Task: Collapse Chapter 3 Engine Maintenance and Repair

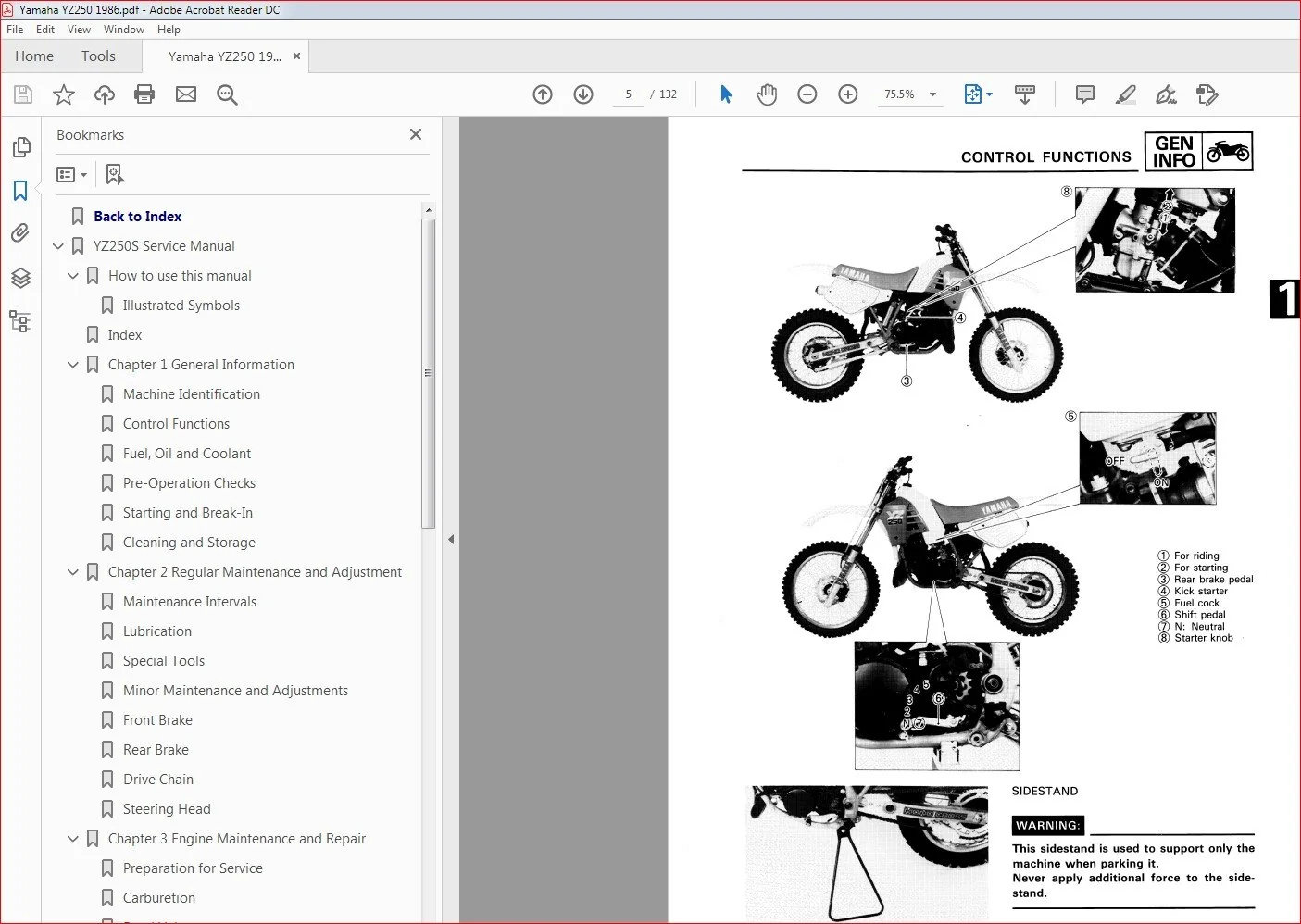Action: (x=73, y=839)
